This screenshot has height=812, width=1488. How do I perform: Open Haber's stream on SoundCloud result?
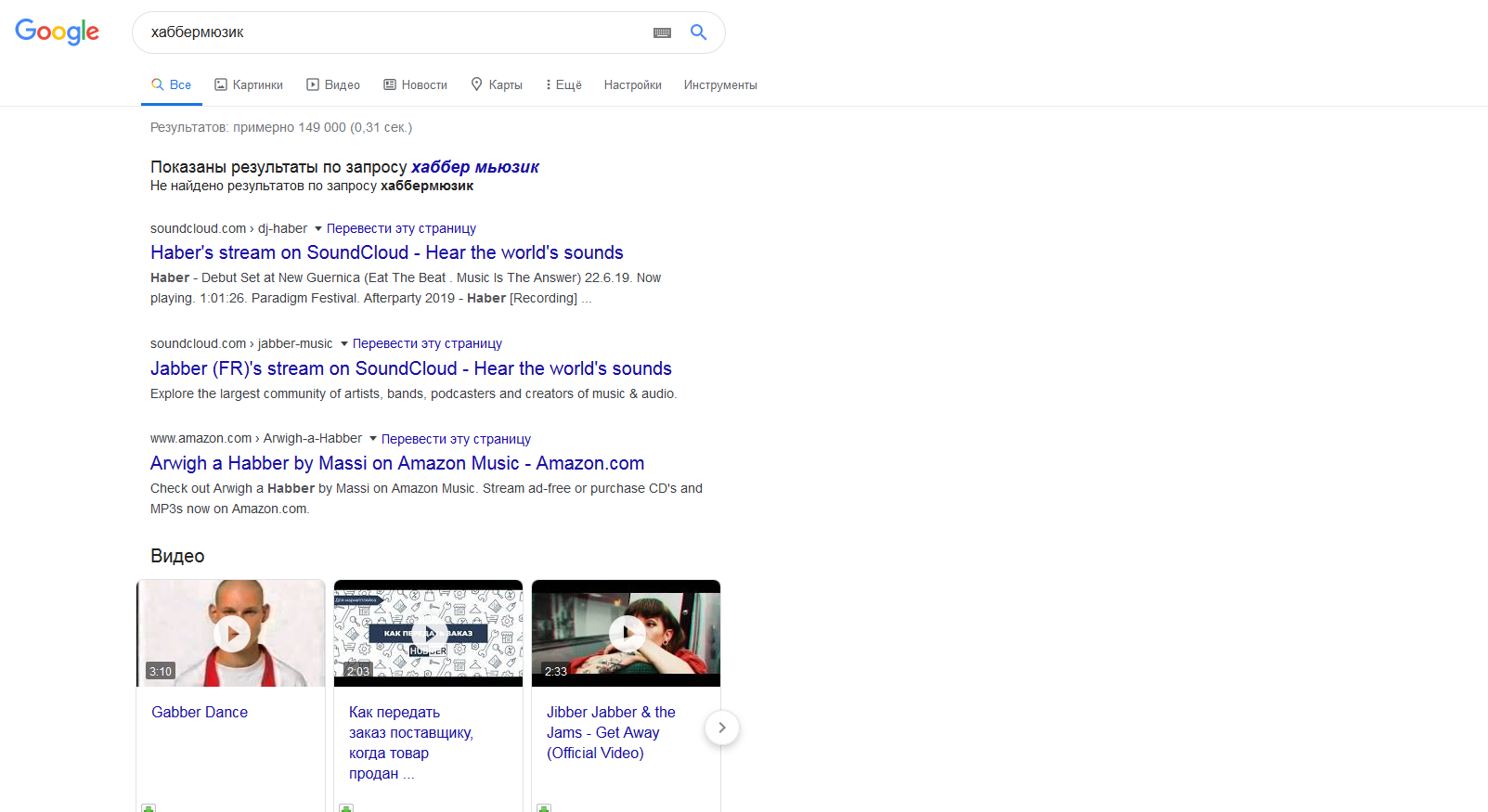click(x=387, y=252)
